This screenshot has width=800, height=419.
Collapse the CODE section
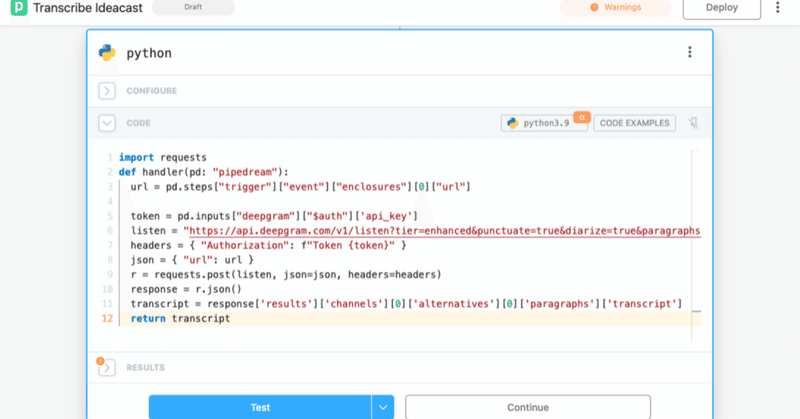pos(107,123)
